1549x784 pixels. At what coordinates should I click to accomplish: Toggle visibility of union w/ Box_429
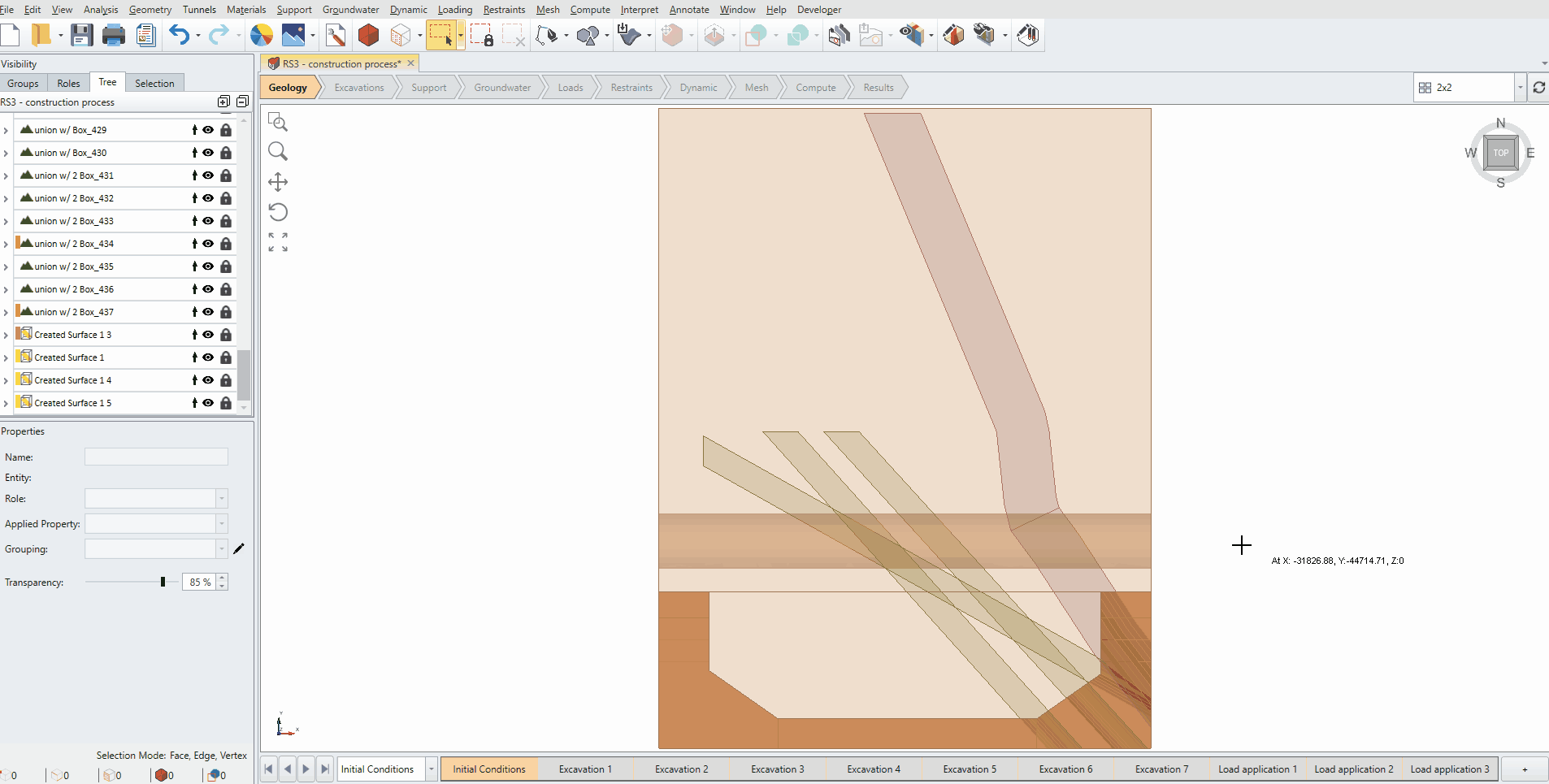(208, 130)
